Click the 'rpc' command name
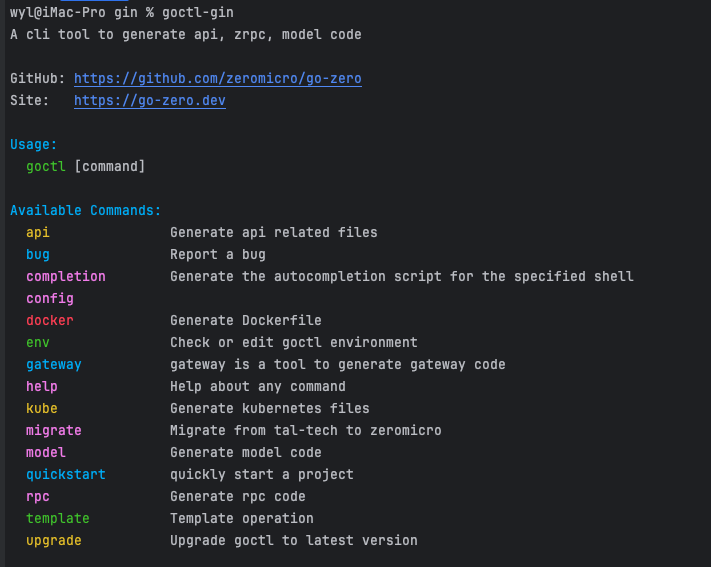711x567 pixels. 38,496
